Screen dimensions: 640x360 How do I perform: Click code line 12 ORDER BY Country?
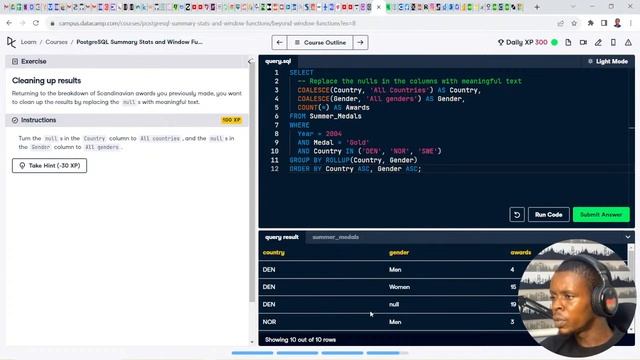(355, 169)
